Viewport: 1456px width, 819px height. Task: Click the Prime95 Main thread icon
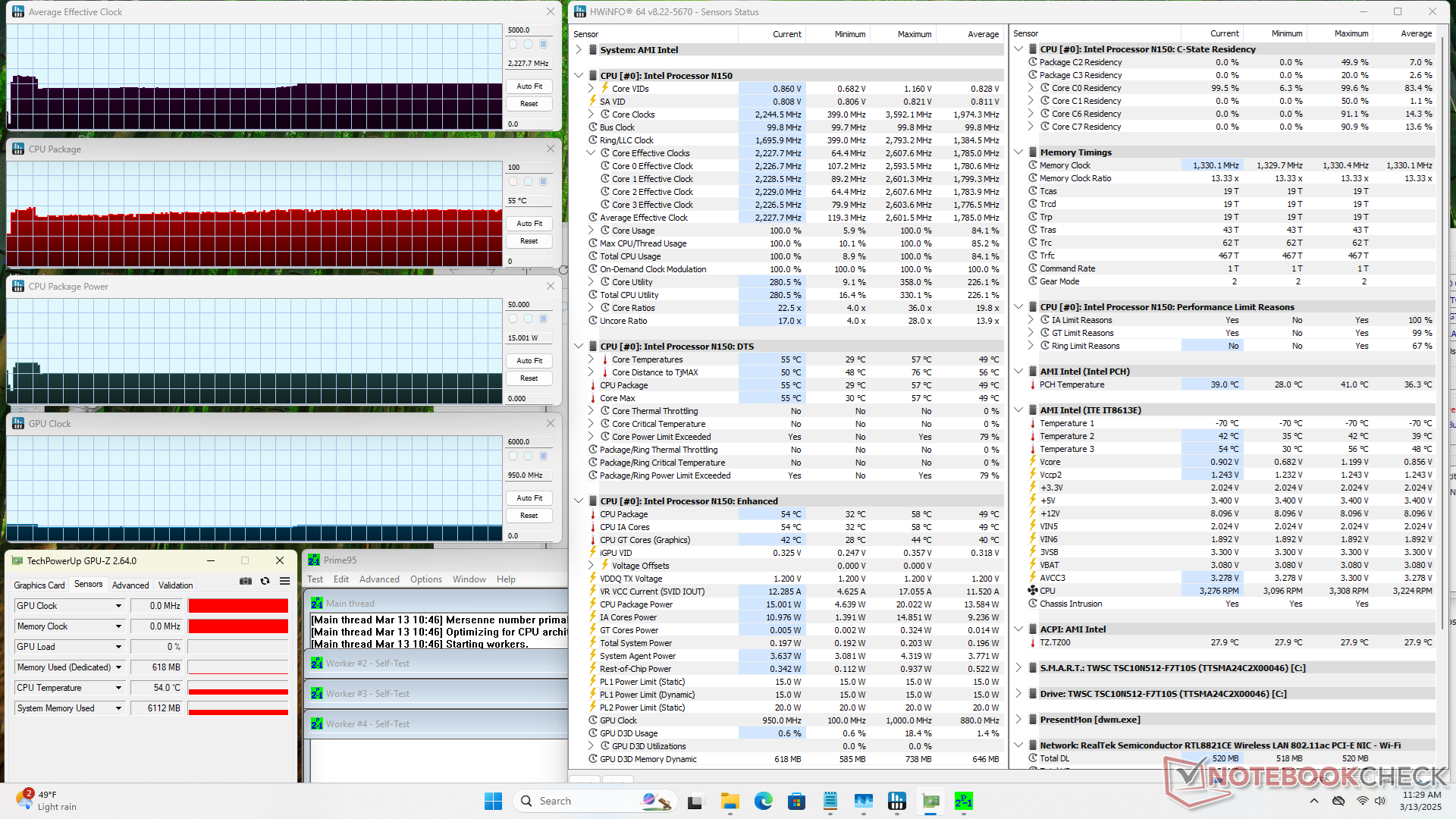pos(317,604)
